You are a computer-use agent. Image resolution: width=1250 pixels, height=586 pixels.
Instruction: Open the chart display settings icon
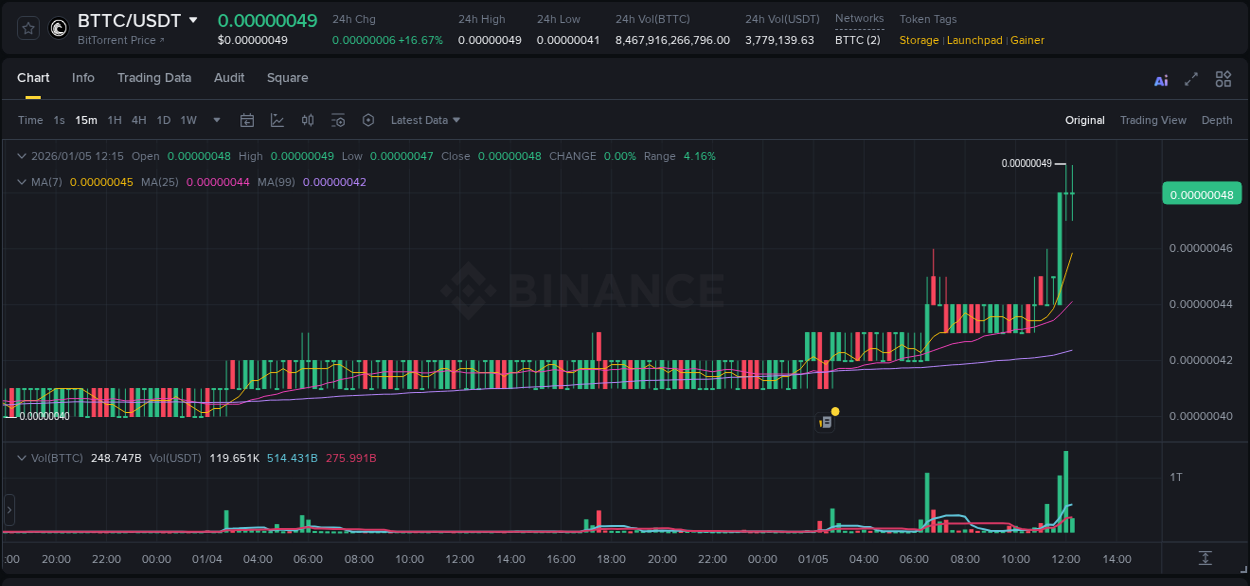(x=338, y=120)
